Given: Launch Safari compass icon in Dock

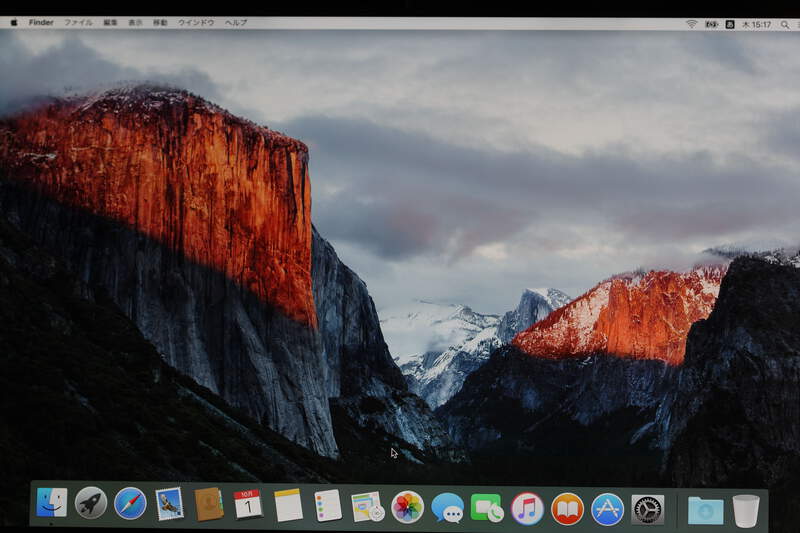Looking at the screenshot, I should (130, 503).
